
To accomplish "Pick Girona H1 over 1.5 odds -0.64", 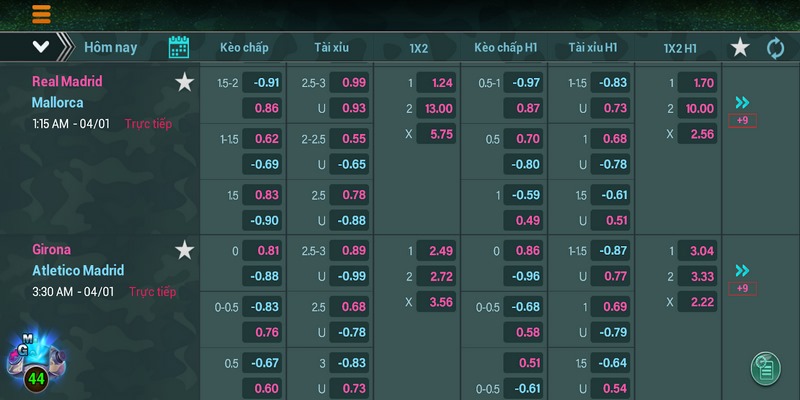I will pos(610,363).
